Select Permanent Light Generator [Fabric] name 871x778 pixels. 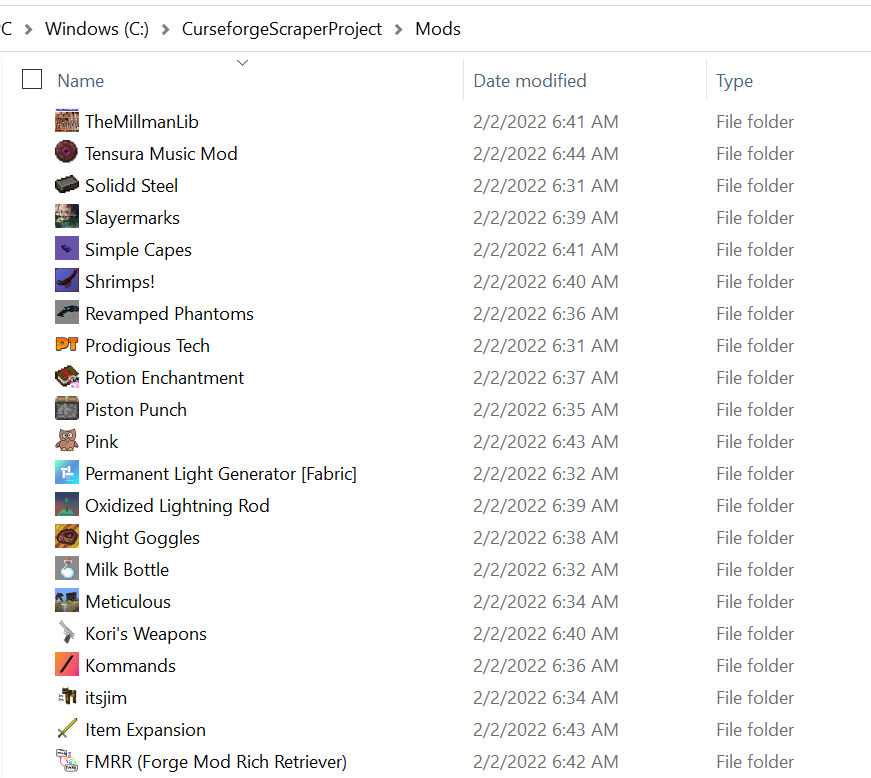221,474
